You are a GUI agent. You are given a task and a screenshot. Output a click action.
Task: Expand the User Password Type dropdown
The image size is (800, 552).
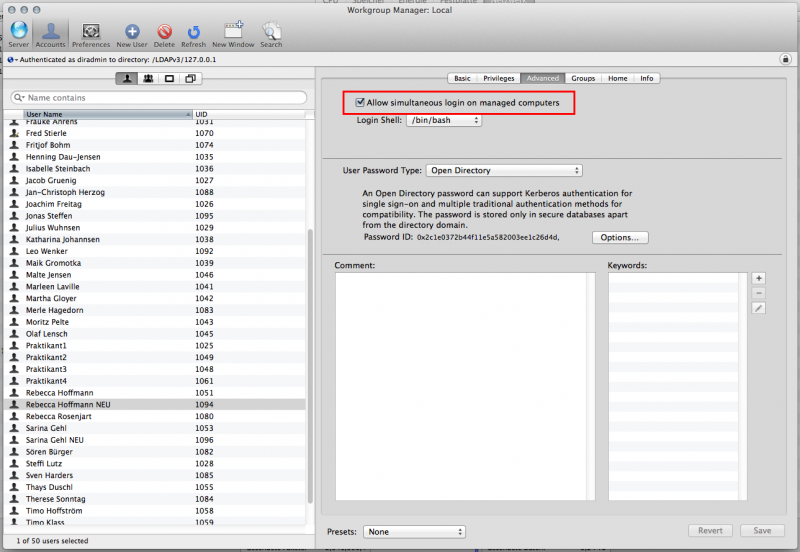pos(504,171)
